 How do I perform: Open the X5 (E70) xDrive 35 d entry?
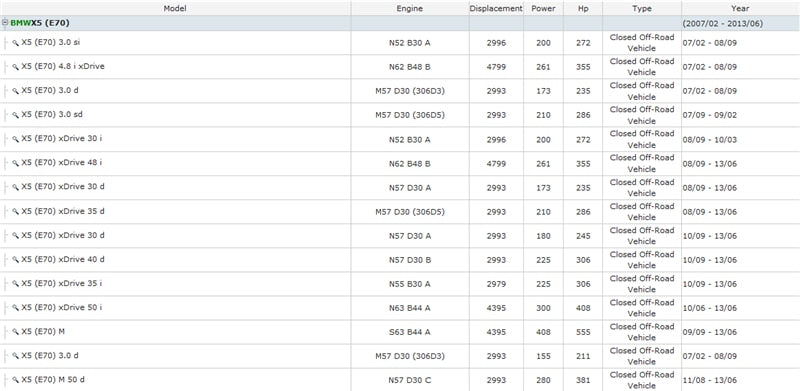(x=63, y=211)
